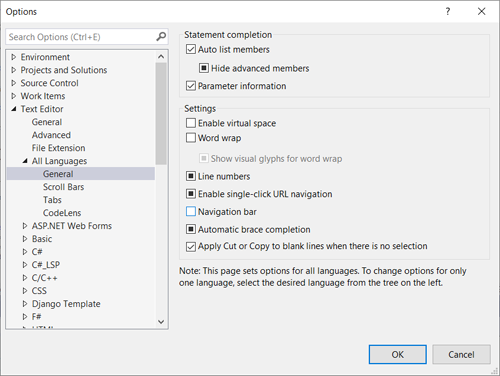Screen dimensions: 500x376
Task: Expand the Django Template node
Action: pos(25,304)
